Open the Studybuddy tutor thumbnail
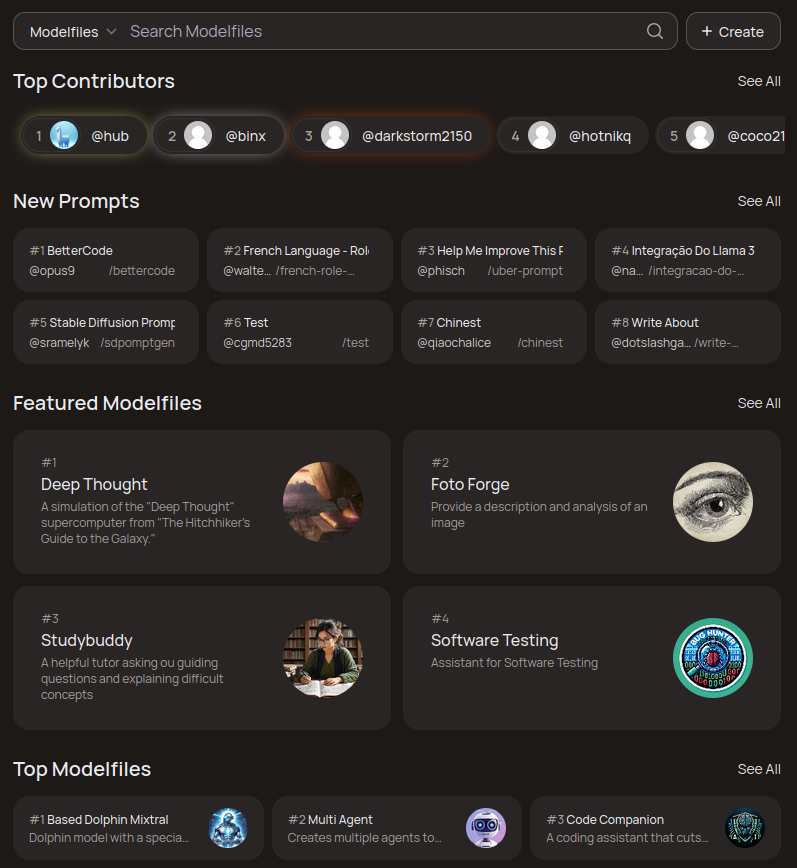This screenshot has height=868, width=797. [323, 658]
